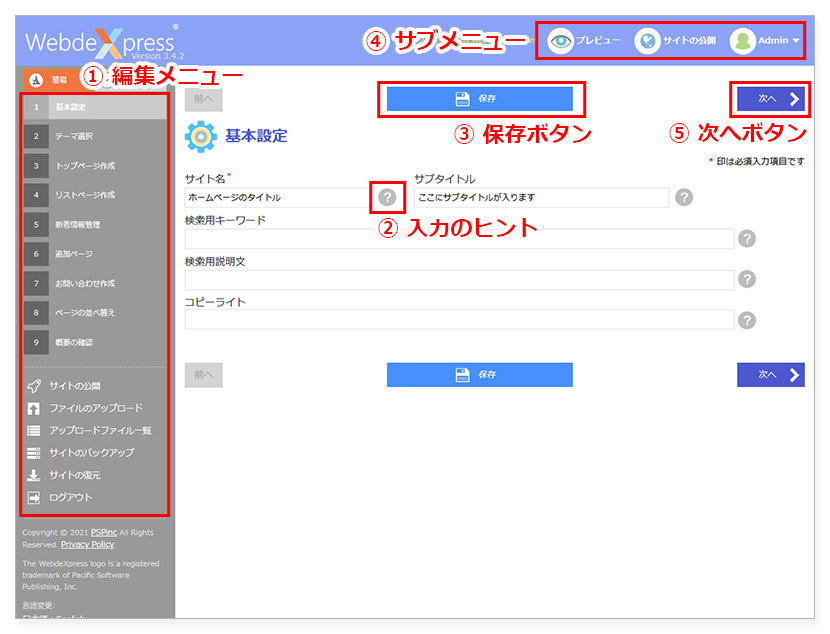Viewport: 830px width, 634px height.
Task: Click the WebdeXpress logo
Action: tap(104, 43)
